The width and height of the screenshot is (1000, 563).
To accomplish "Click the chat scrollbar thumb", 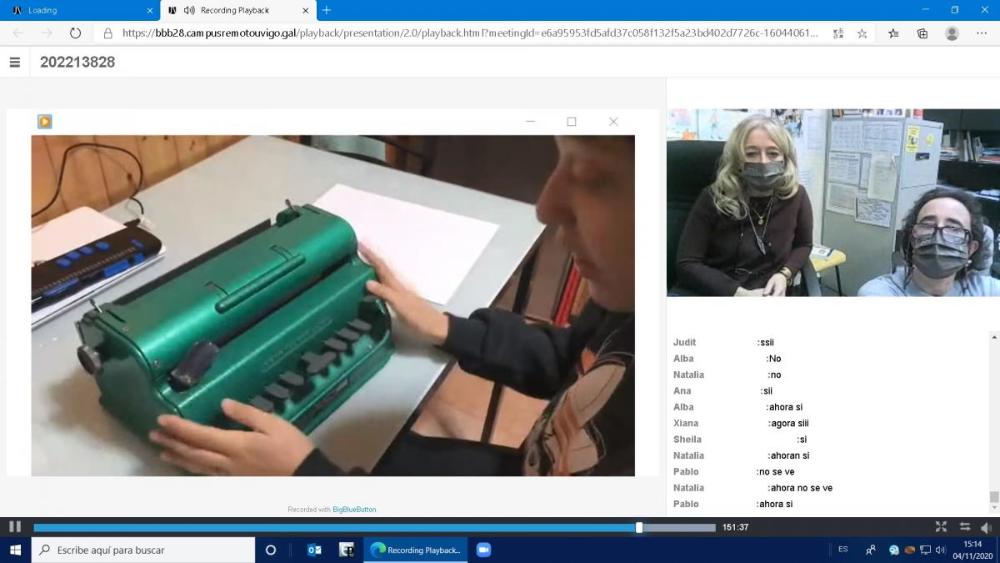I will pyautogui.click(x=994, y=497).
